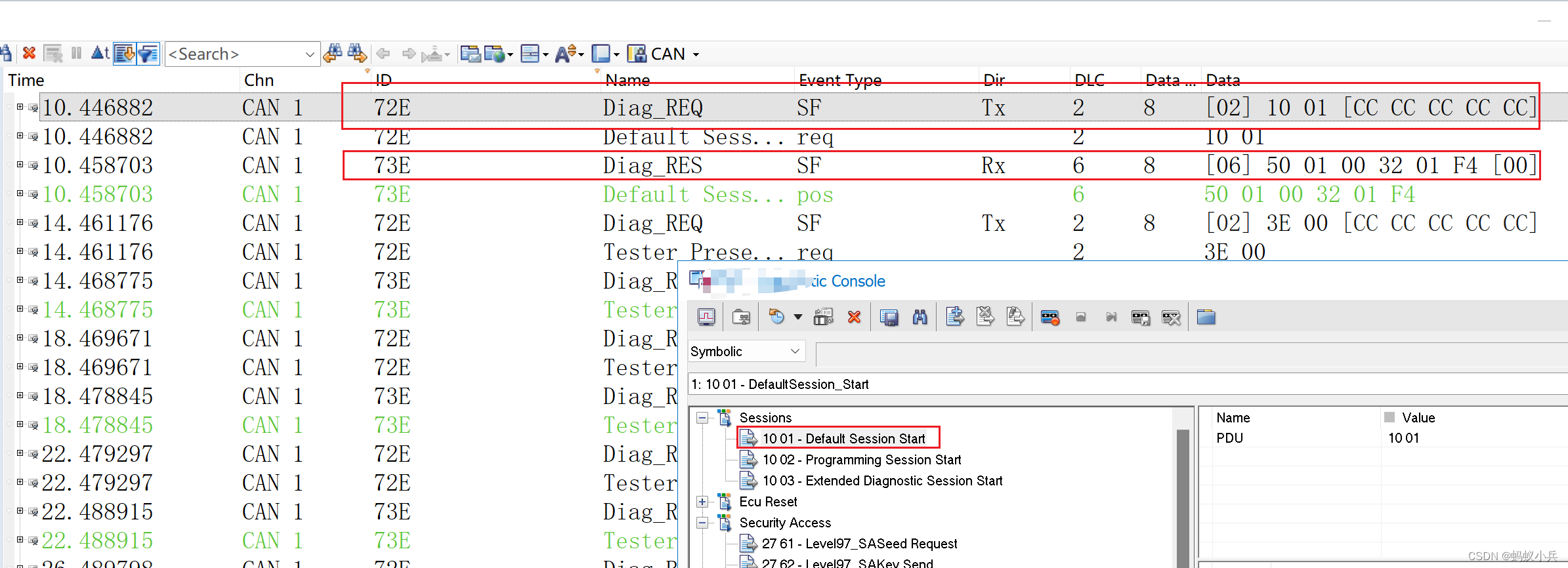Screen dimensions: 1568x568
Task: Click the find next binoculars icon
Action: [357, 53]
